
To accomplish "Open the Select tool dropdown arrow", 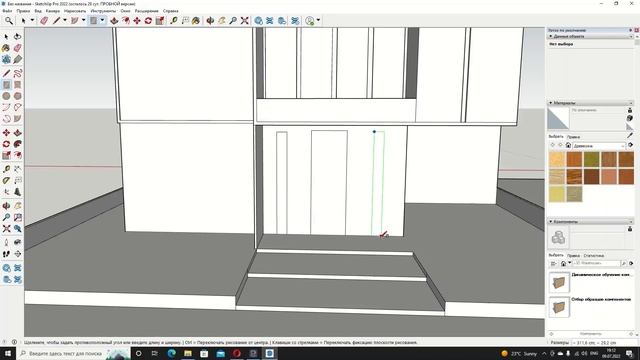I will (32, 20).
